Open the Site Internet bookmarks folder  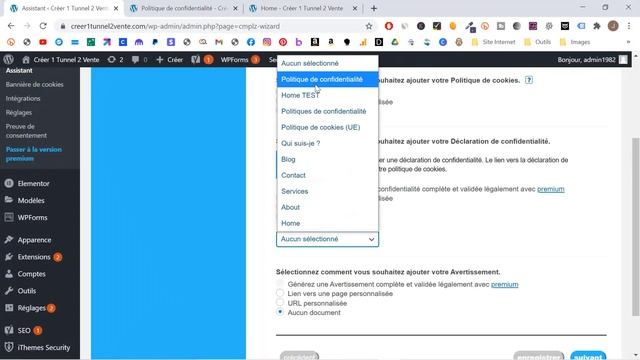[x=493, y=42]
